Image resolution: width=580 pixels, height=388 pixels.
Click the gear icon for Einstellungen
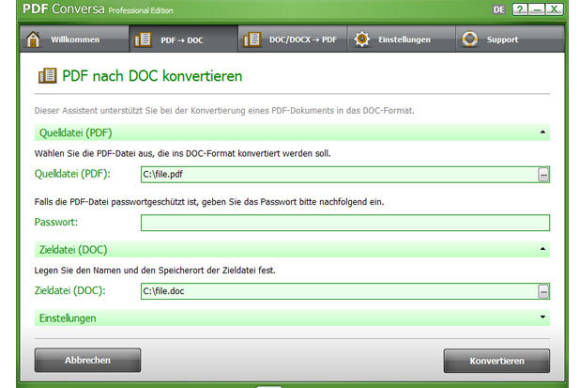(x=362, y=39)
